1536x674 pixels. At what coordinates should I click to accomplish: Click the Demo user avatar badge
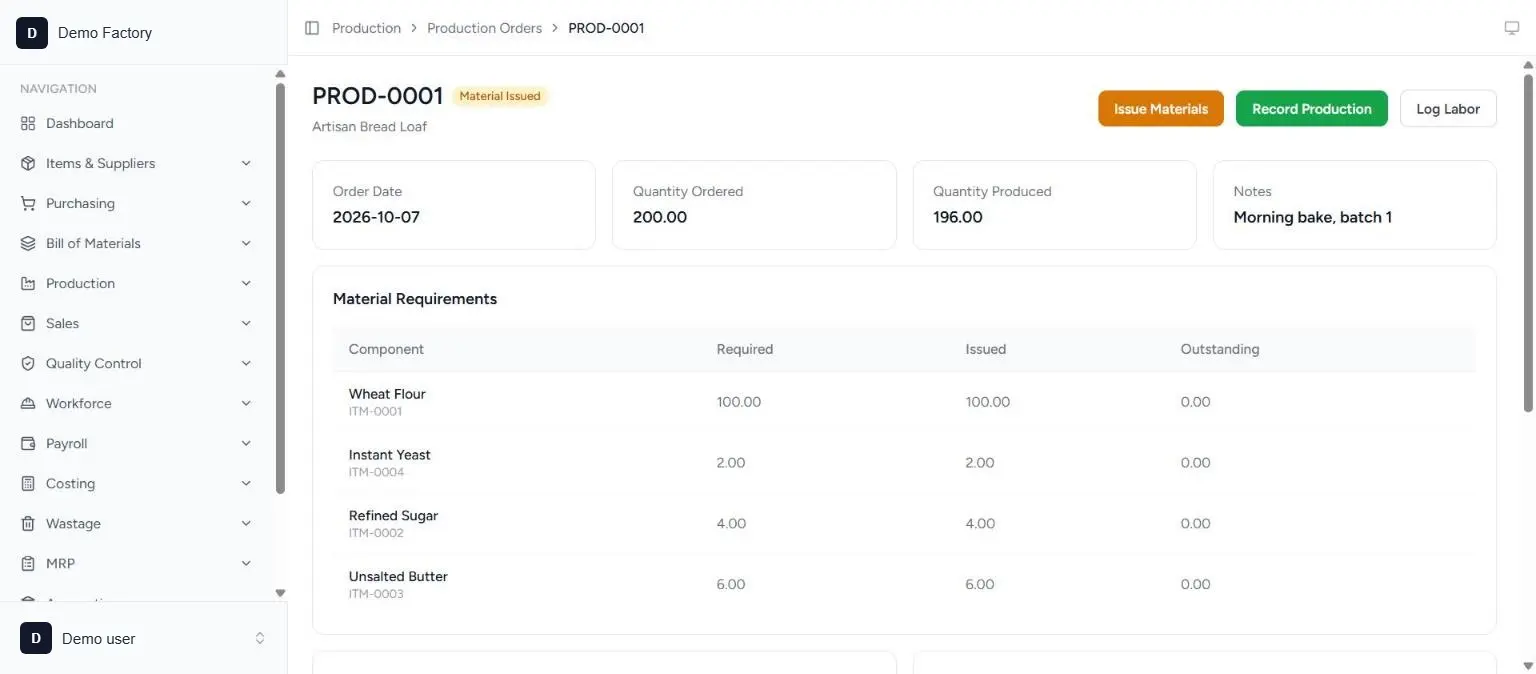coord(36,638)
